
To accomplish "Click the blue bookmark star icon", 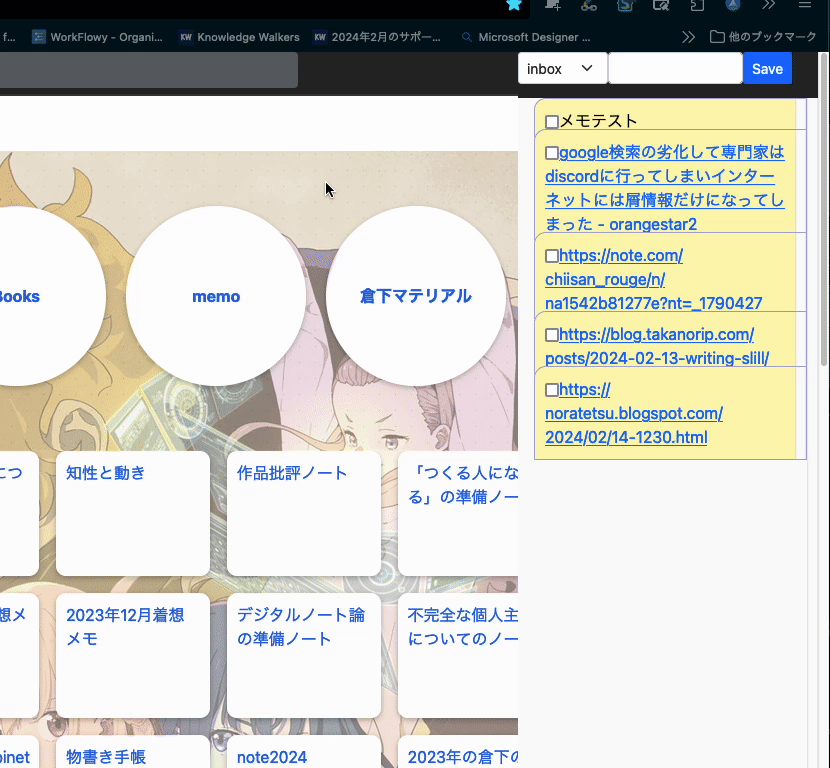I will [x=515, y=8].
